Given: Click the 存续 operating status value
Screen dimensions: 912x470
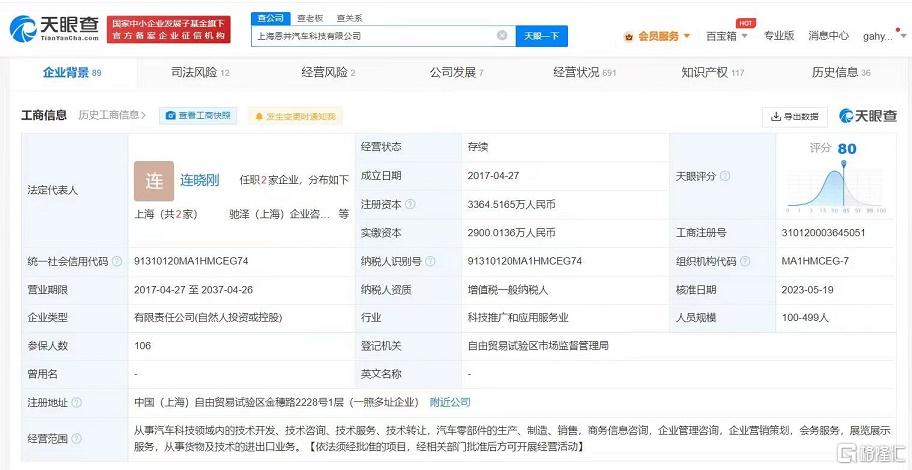Looking at the screenshot, I should (478, 147).
